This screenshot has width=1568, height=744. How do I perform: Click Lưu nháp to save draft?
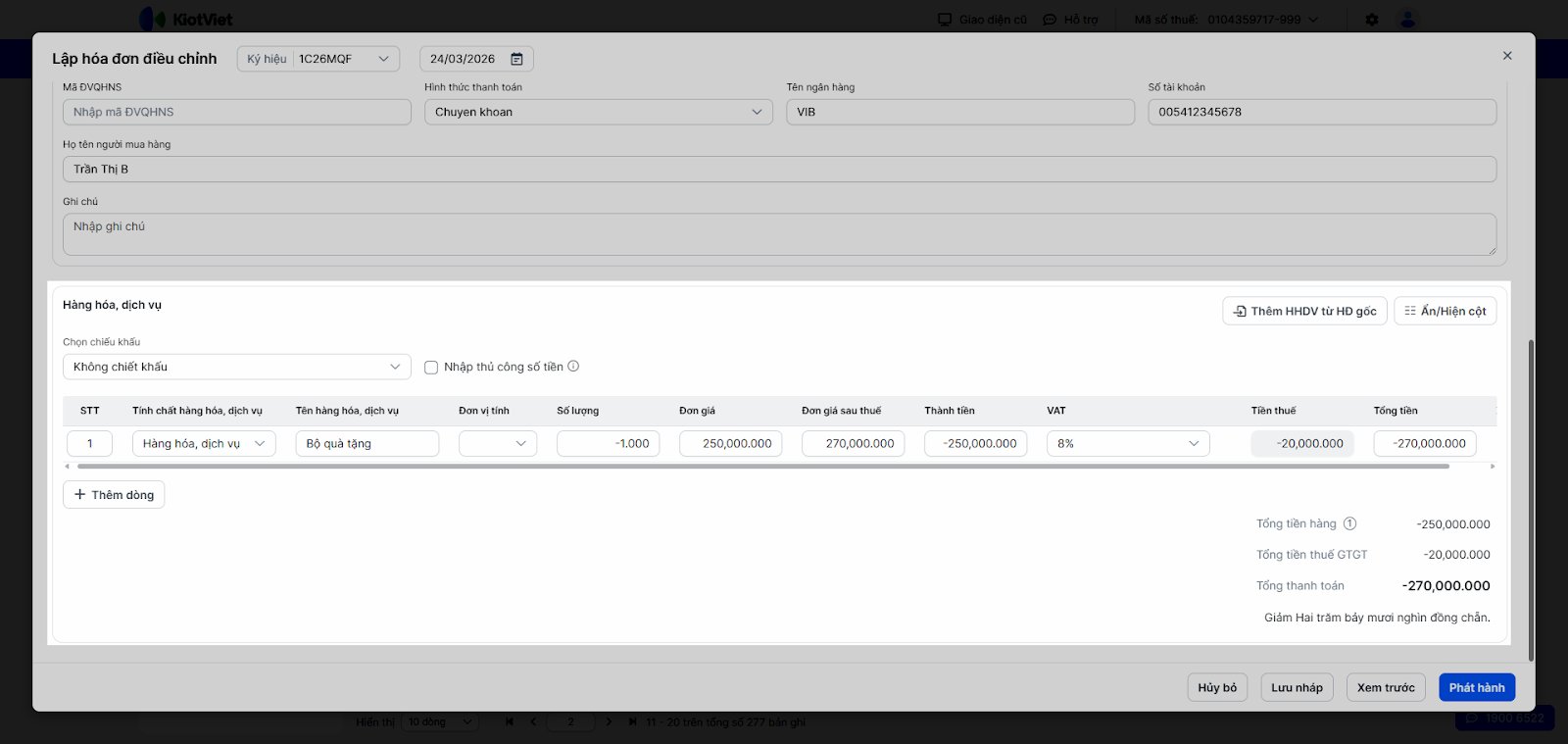coord(1297,687)
